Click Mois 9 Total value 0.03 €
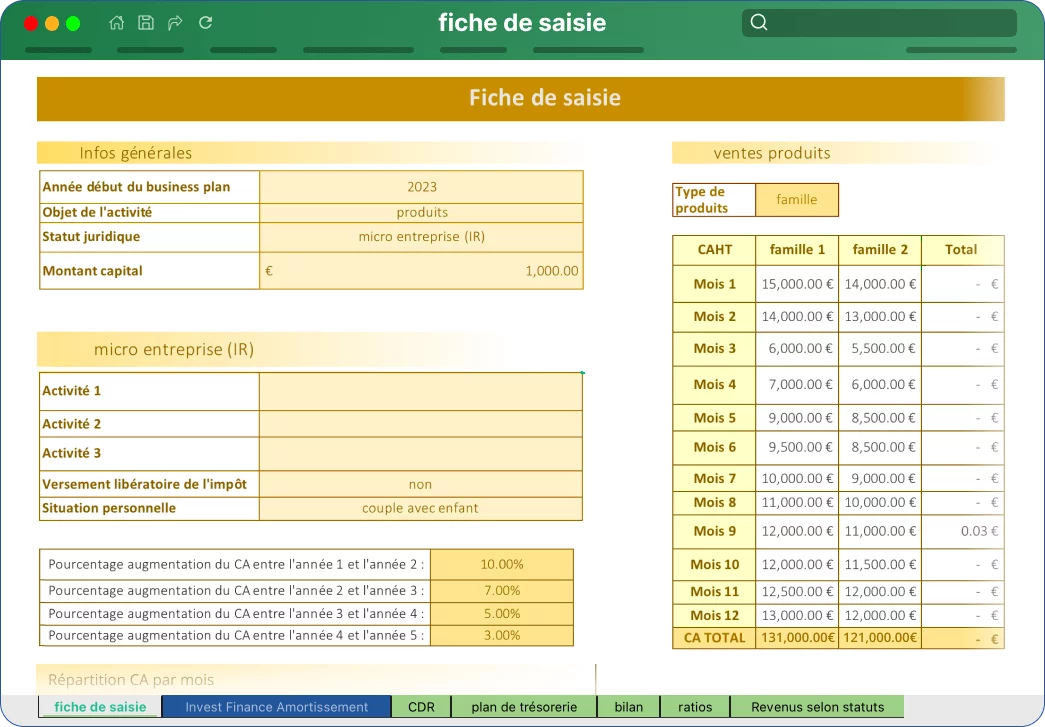The image size is (1045, 727). 963,531
